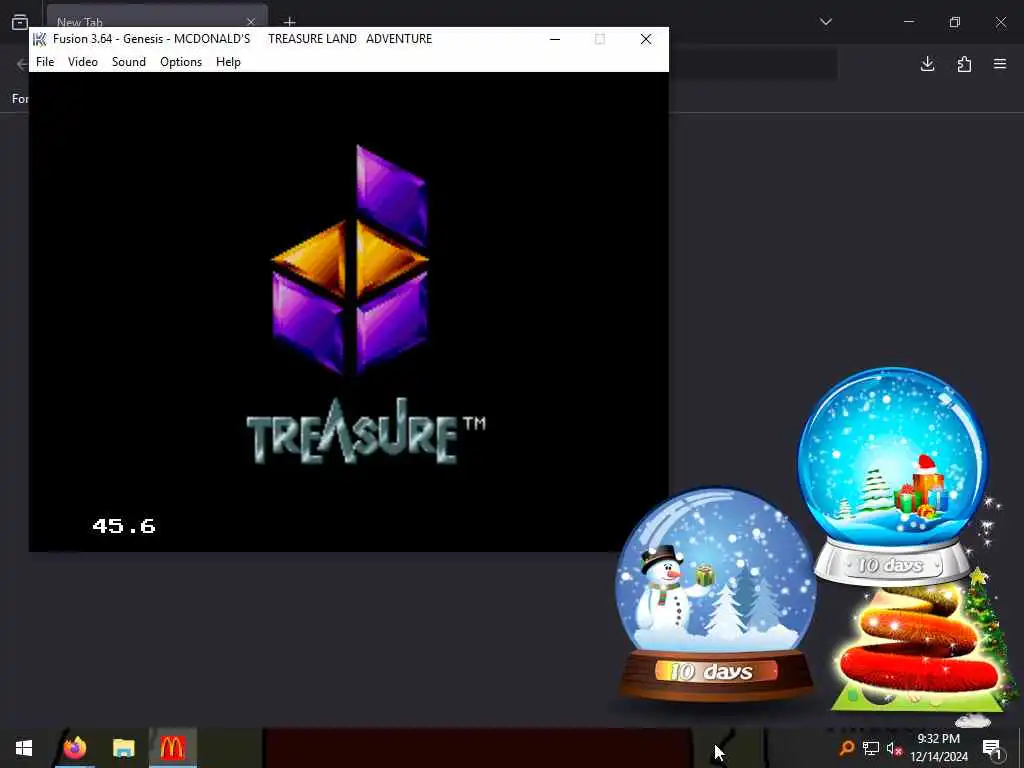The height and width of the screenshot is (768, 1024).
Task: Open File Explorer from the taskbar
Action: click(x=123, y=748)
